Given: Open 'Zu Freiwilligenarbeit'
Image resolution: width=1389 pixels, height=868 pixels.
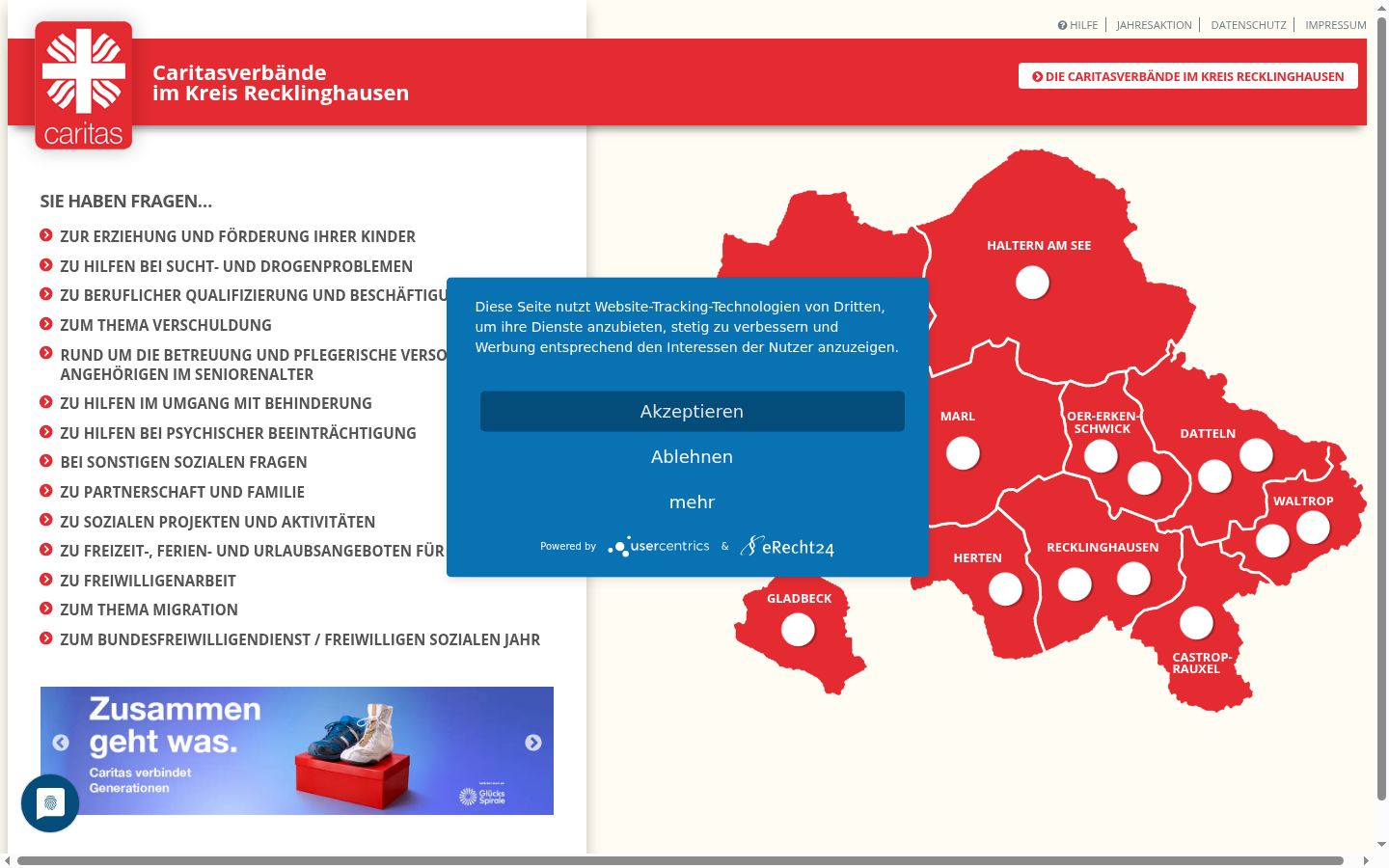Looking at the screenshot, I should [148, 581].
